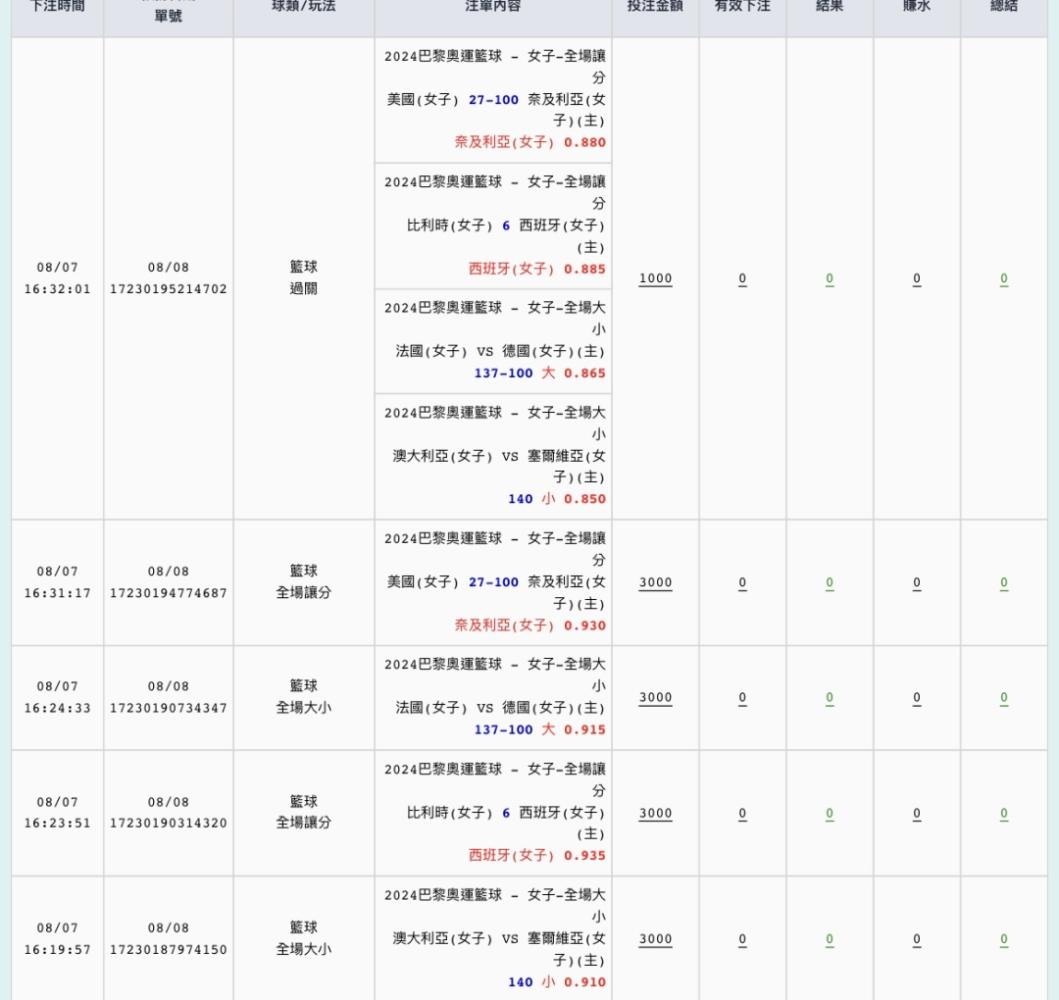Open green 總結 value 0 in the 16:23:51 row
The height and width of the screenshot is (1000, 1059).
1004,813
